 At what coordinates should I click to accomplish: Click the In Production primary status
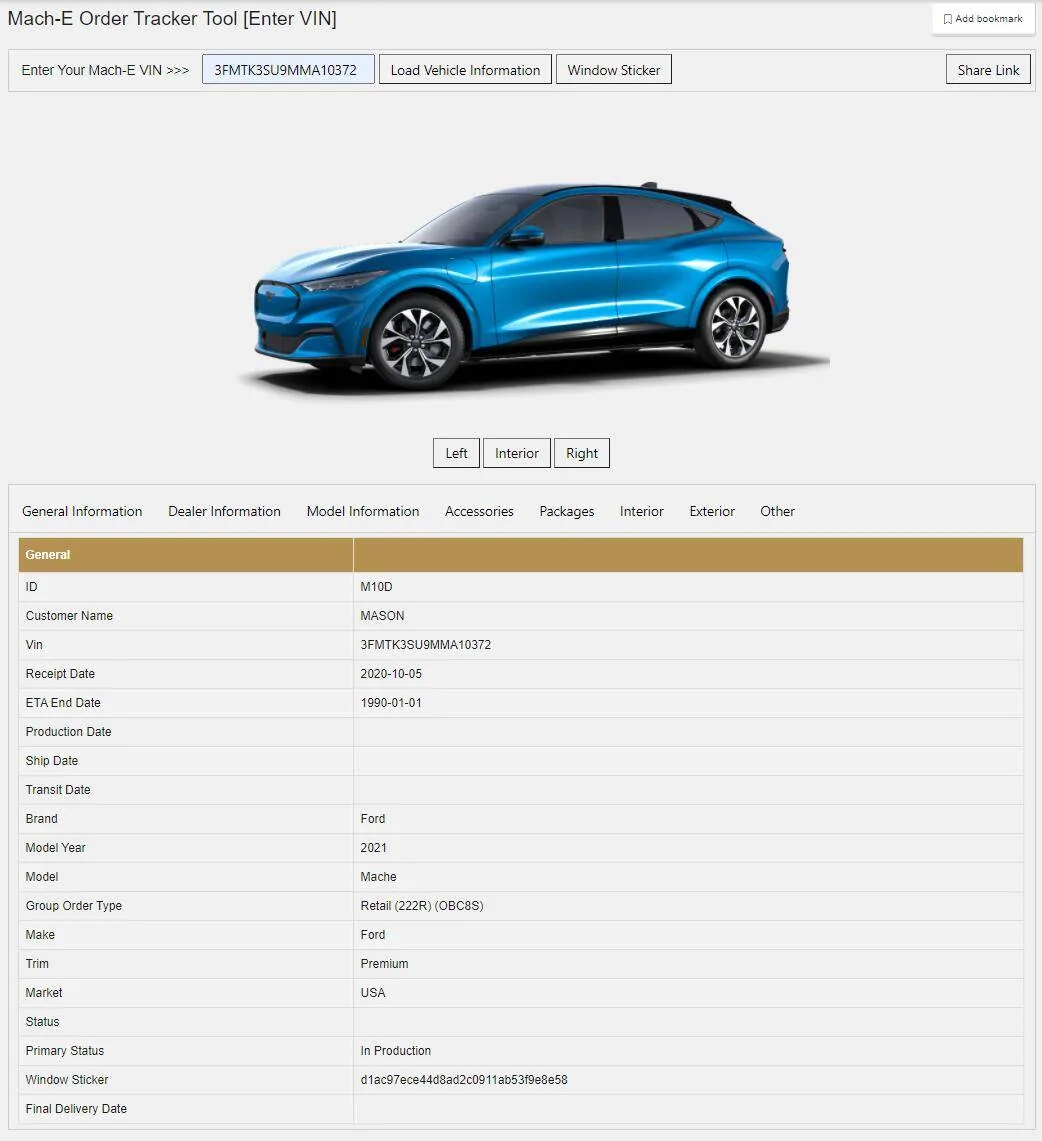coord(396,1051)
